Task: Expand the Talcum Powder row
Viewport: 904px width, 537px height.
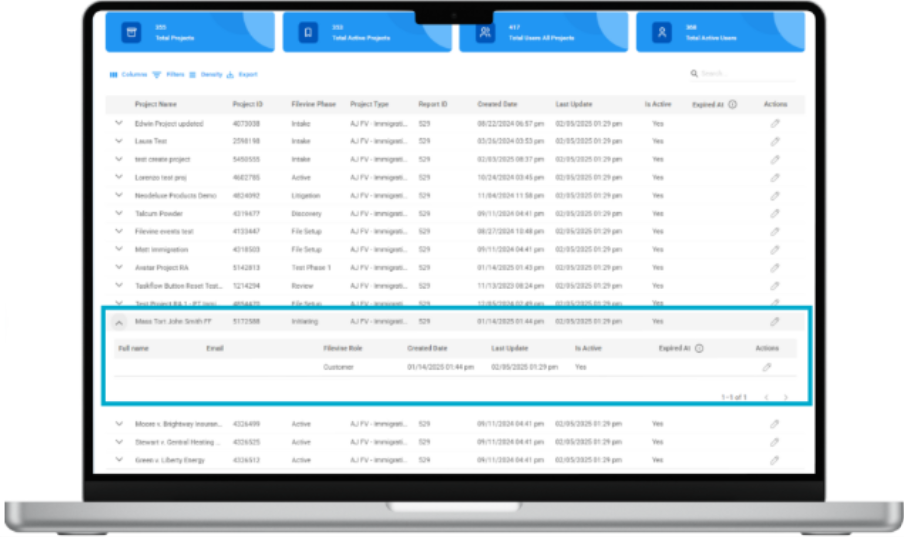Action: (119, 213)
